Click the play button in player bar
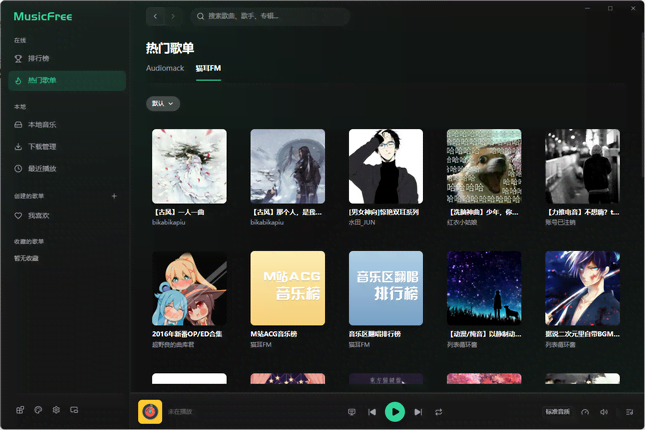 tap(395, 411)
